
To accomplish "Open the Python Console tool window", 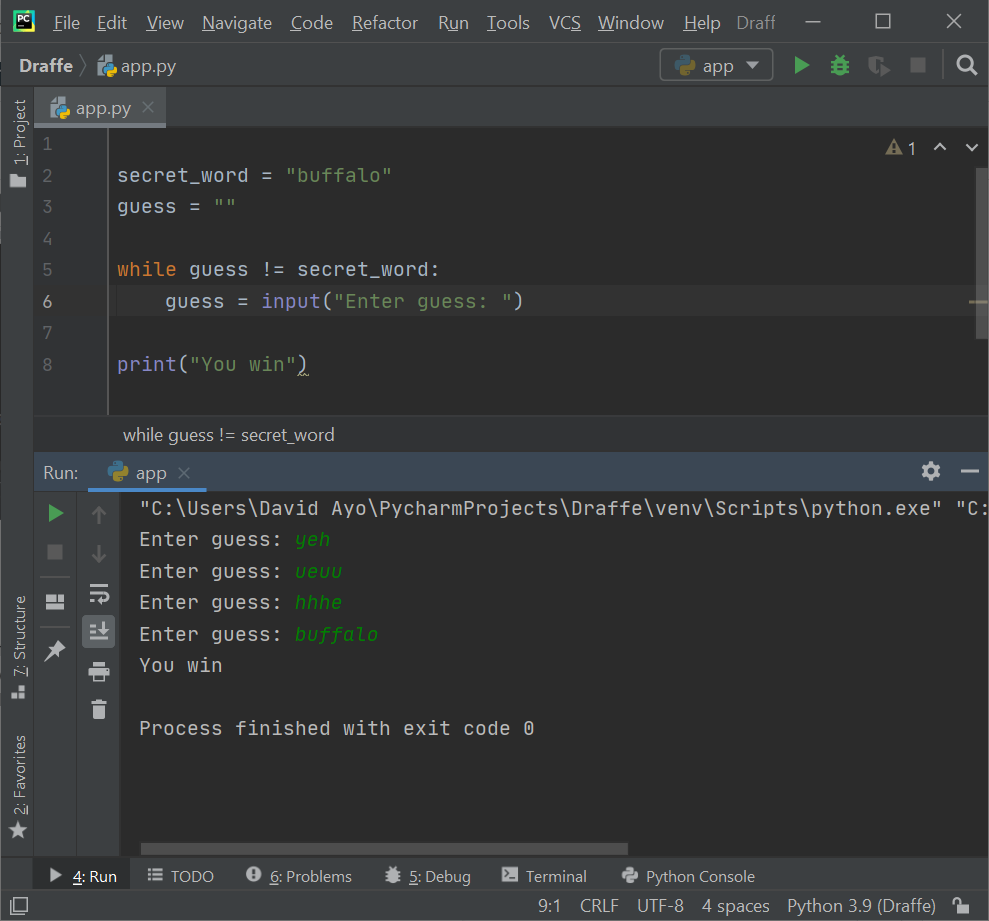I will (x=688, y=876).
